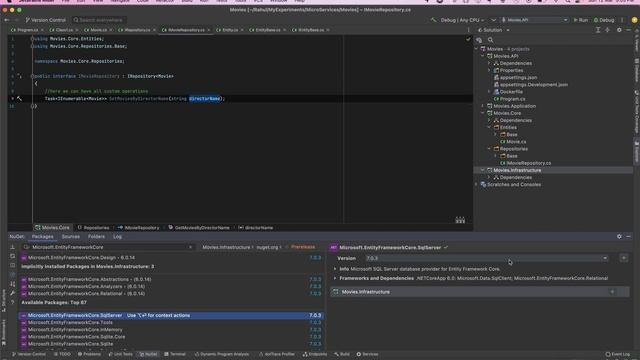Expand the Movies.Application project node
640x360 pixels.
tap(483, 106)
